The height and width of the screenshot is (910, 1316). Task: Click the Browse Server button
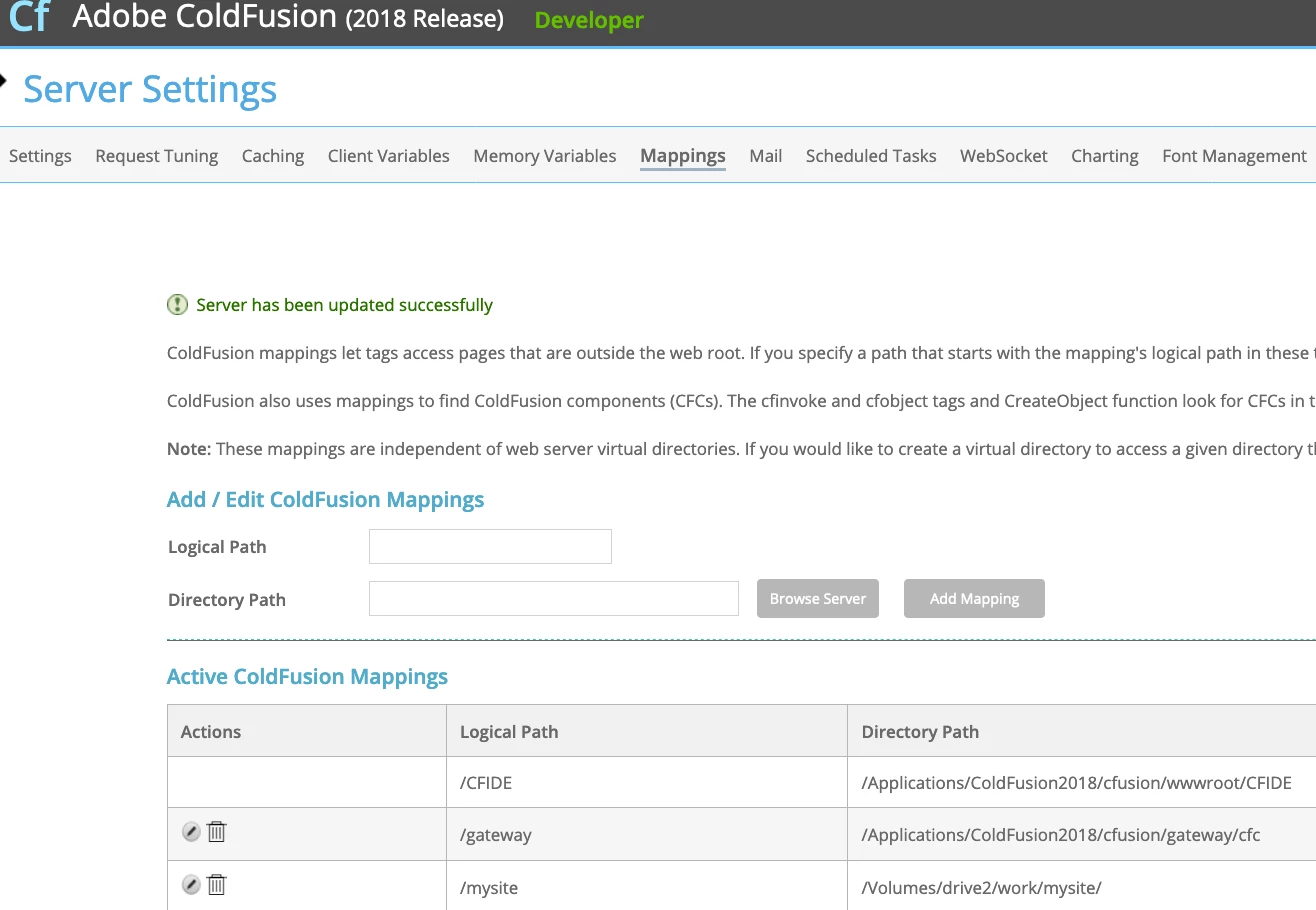(818, 598)
